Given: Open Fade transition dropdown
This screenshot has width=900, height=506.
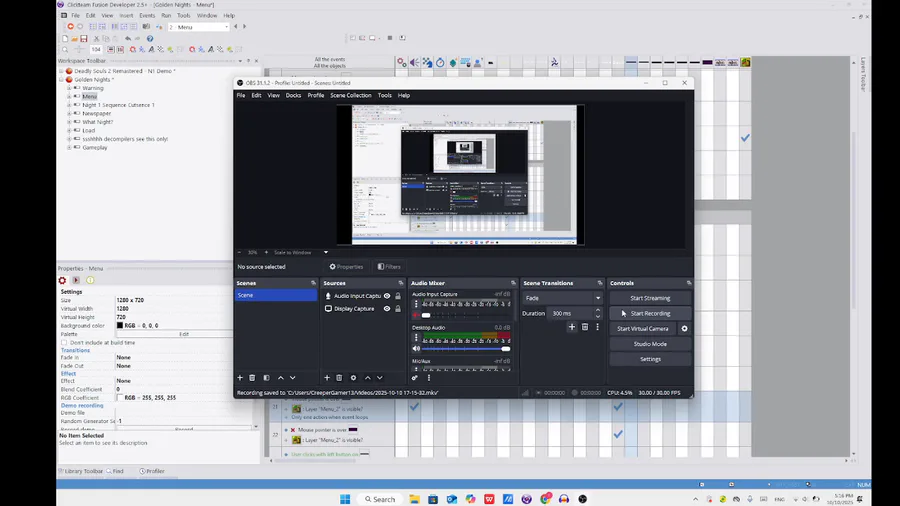Looking at the screenshot, I should tap(562, 298).
